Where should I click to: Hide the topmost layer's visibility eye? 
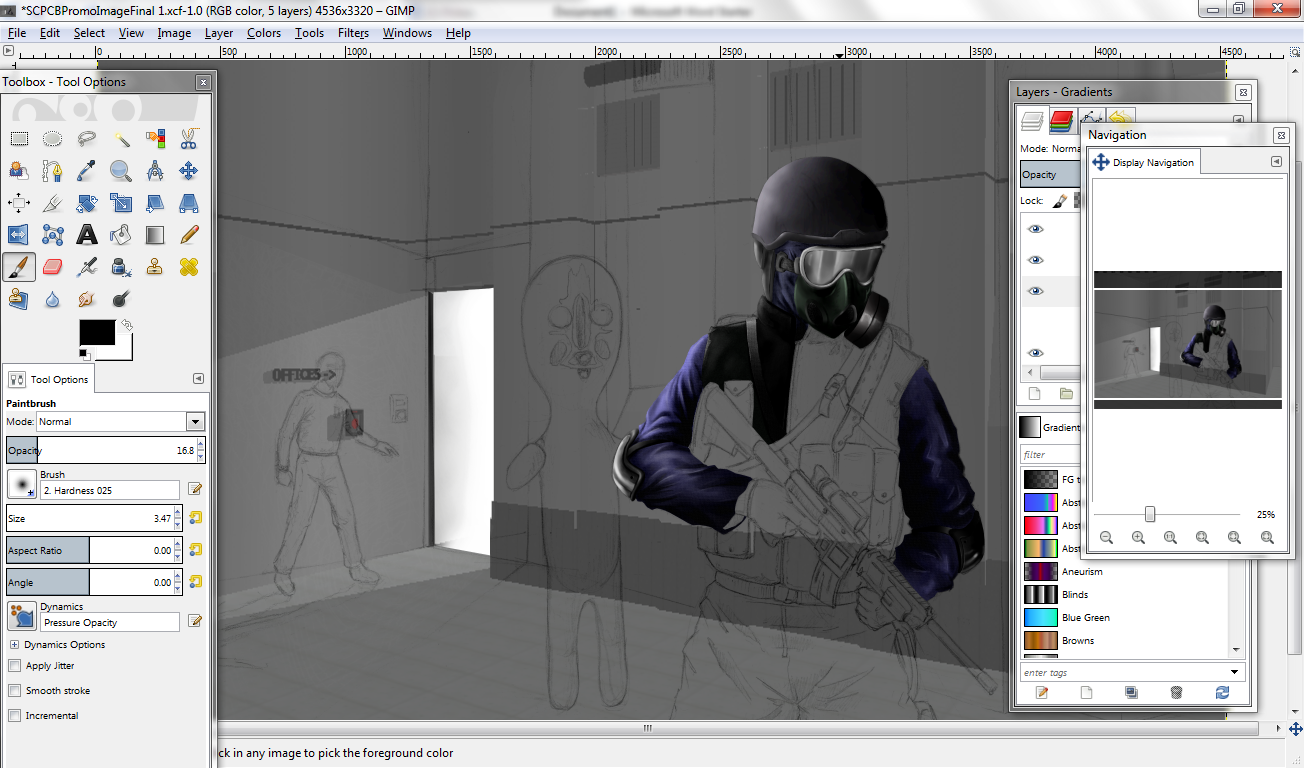tap(1035, 229)
